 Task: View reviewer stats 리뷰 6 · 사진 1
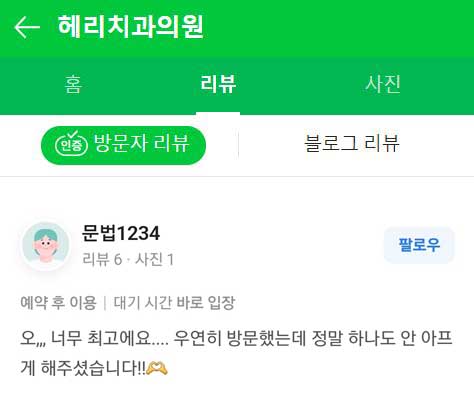128,259
